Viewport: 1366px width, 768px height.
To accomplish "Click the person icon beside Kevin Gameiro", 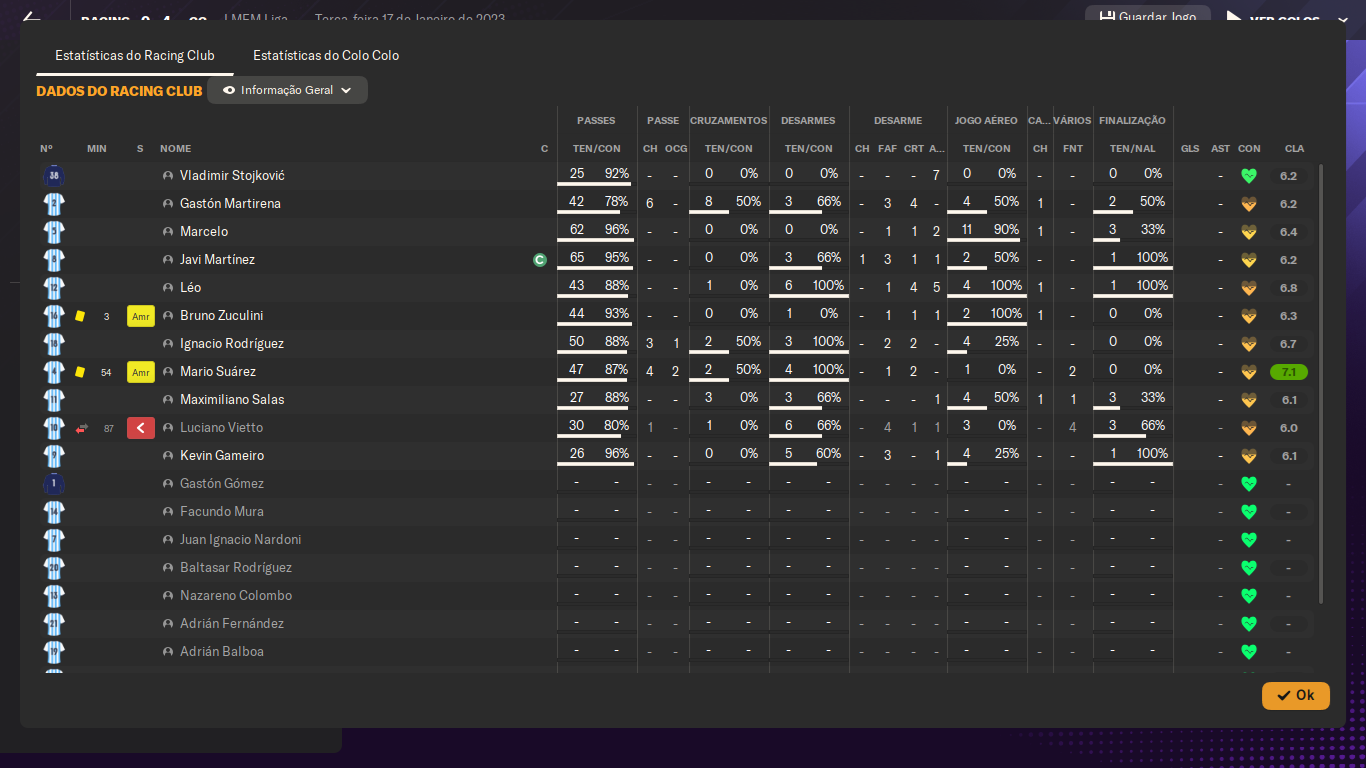I will (x=168, y=456).
